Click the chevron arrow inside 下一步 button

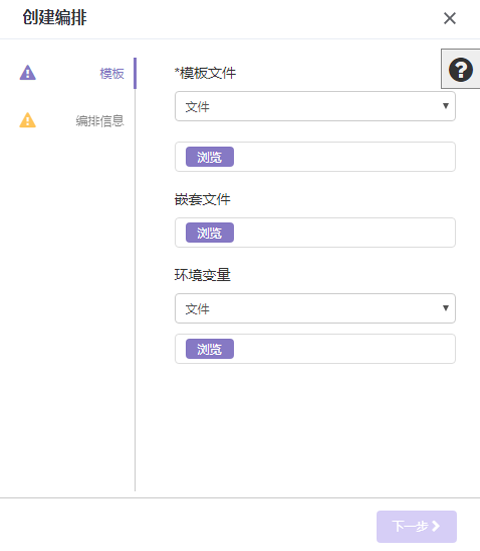[x=436, y=526]
